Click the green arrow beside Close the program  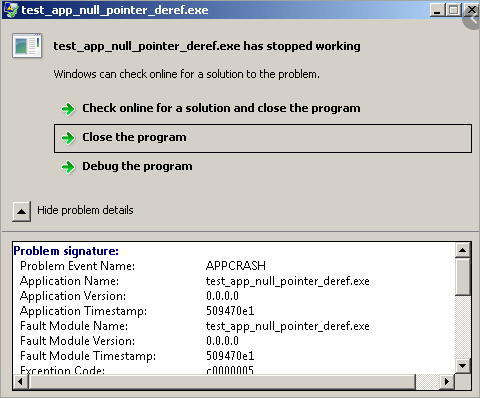pos(68,138)
